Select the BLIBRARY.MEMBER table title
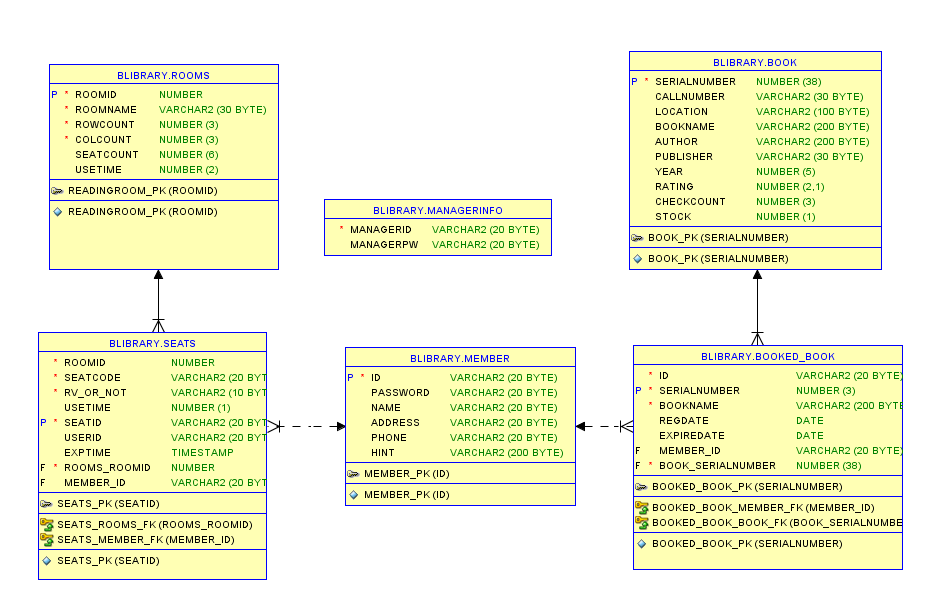The width and height of the screenshot is (941, 591). pyautogui.click(x=460, y=359)
